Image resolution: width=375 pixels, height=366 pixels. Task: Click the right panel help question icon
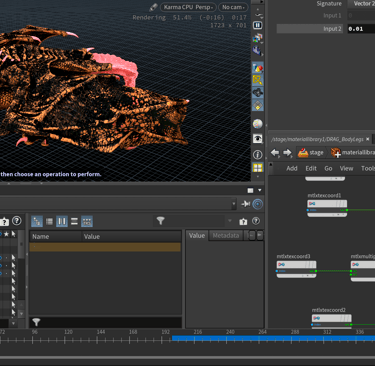256,221
